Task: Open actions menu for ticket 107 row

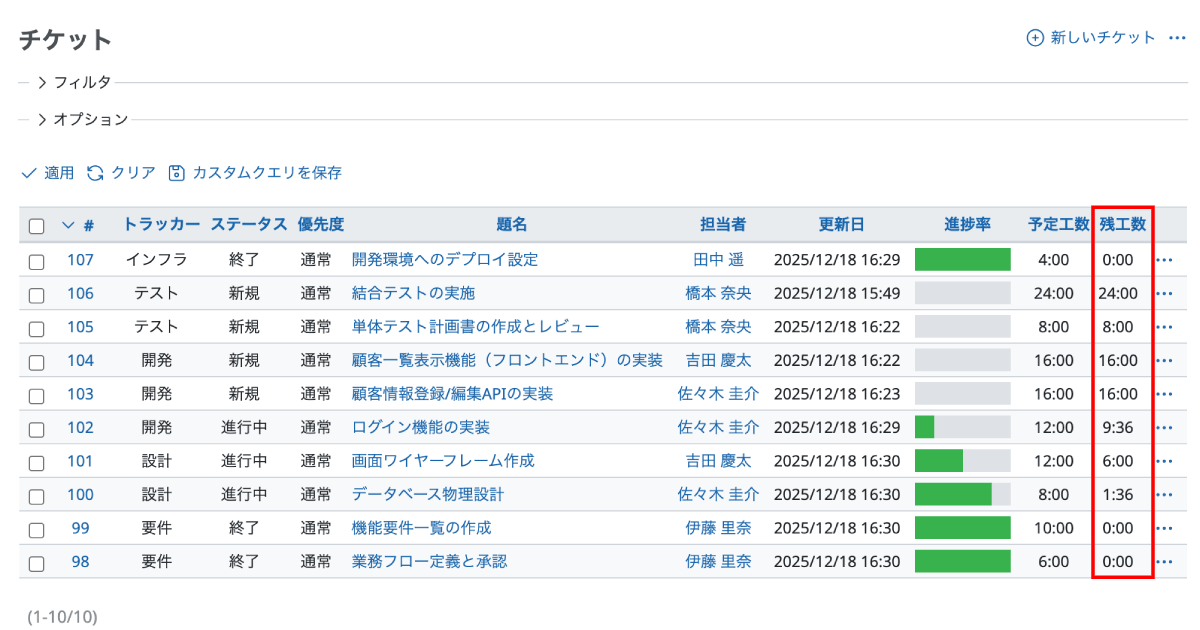Action: (1164, 260)
